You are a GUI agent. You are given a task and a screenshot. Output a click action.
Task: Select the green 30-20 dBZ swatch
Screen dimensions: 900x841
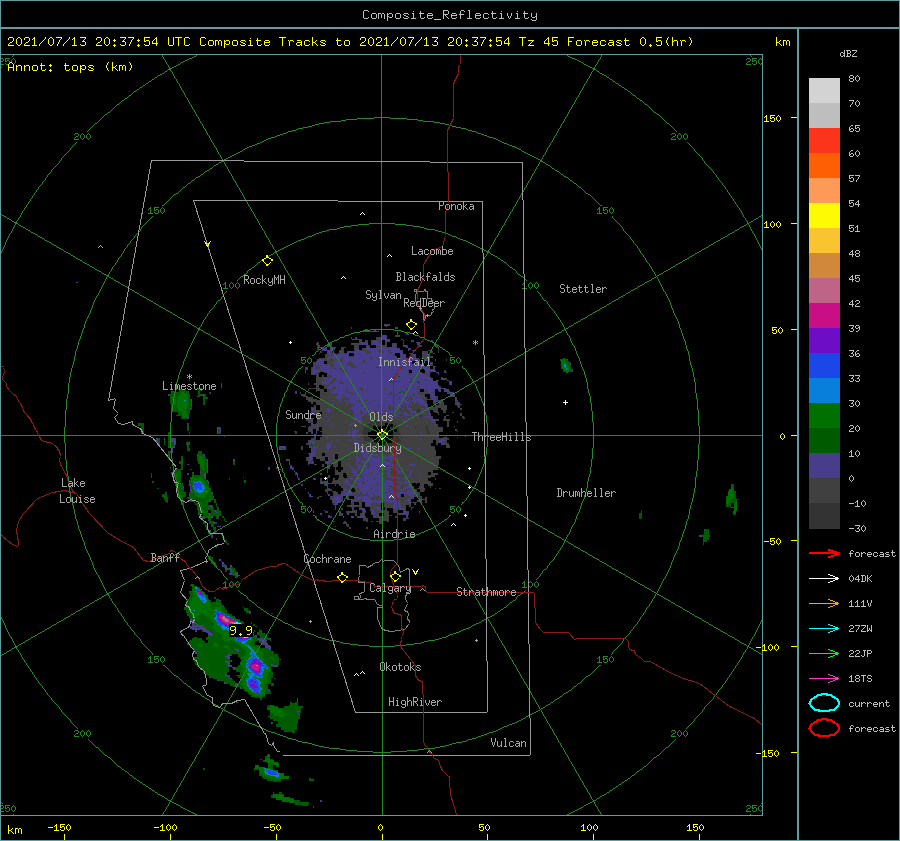pyautogui.click(x=824, y=415)
